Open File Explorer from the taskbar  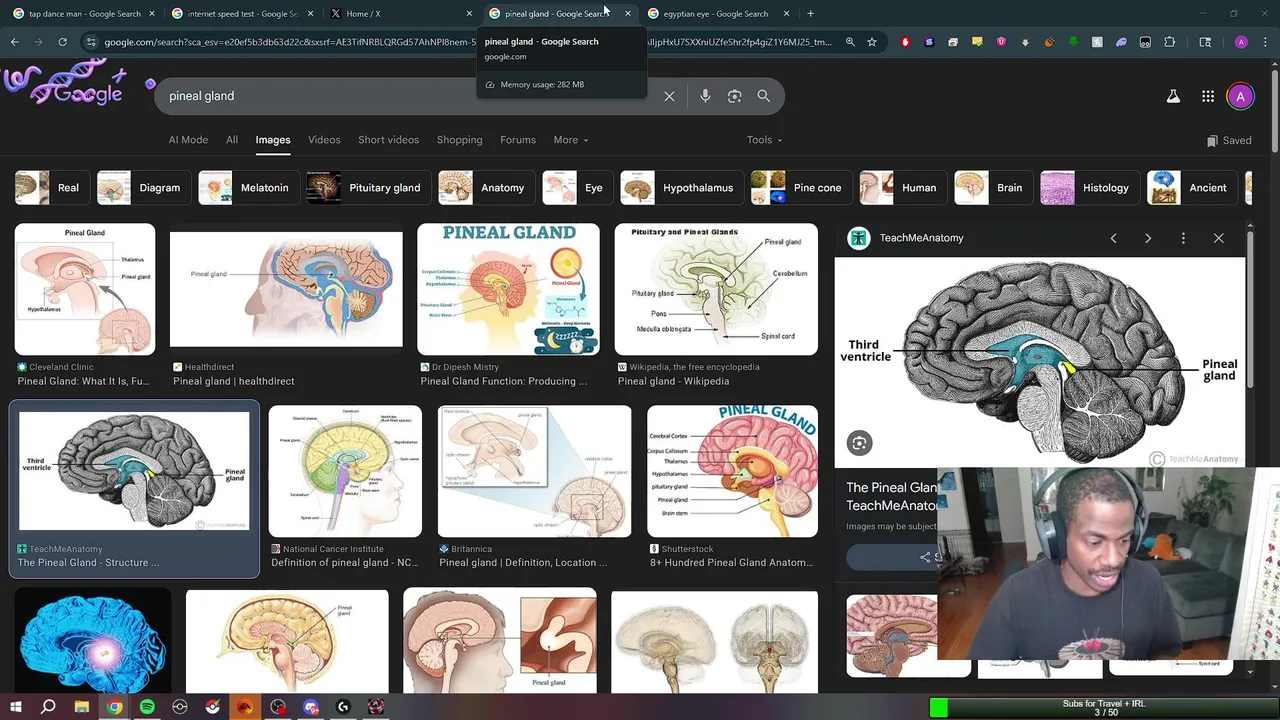[x=82, y=707]
